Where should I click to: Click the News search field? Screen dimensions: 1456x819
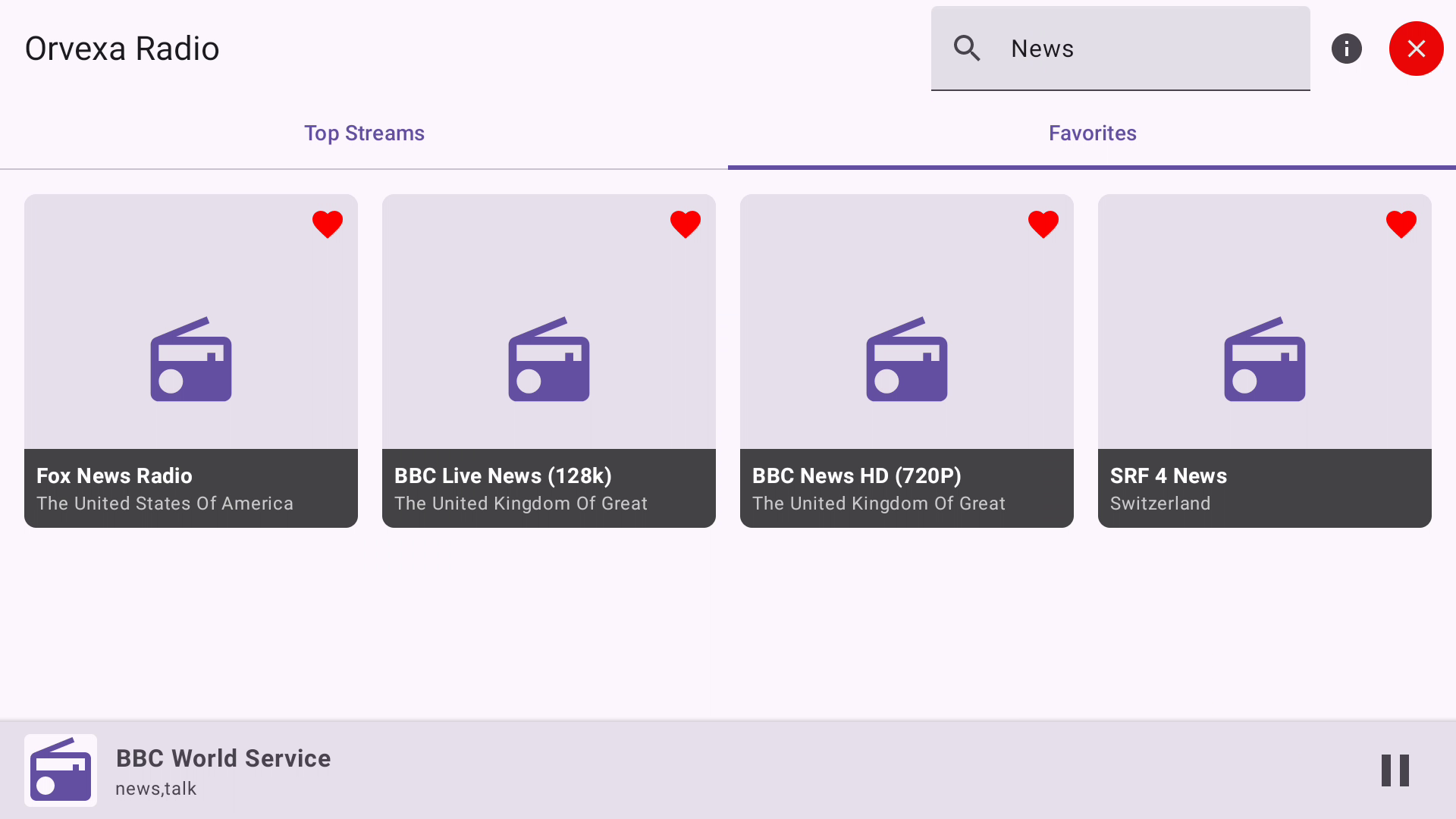coord(1121,49)
